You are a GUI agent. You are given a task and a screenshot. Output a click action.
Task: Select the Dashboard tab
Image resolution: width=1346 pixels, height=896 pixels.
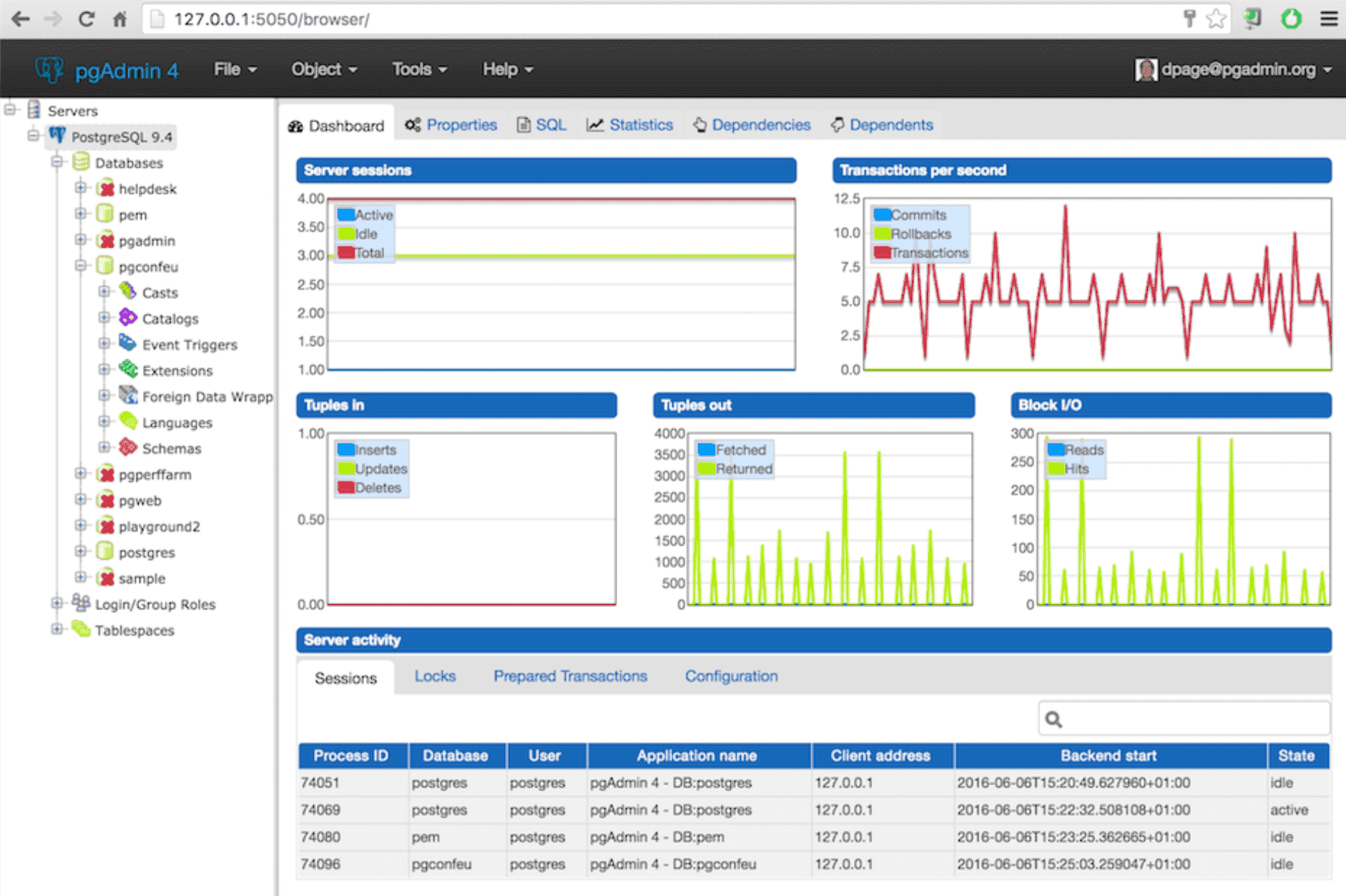coord(336,125)
